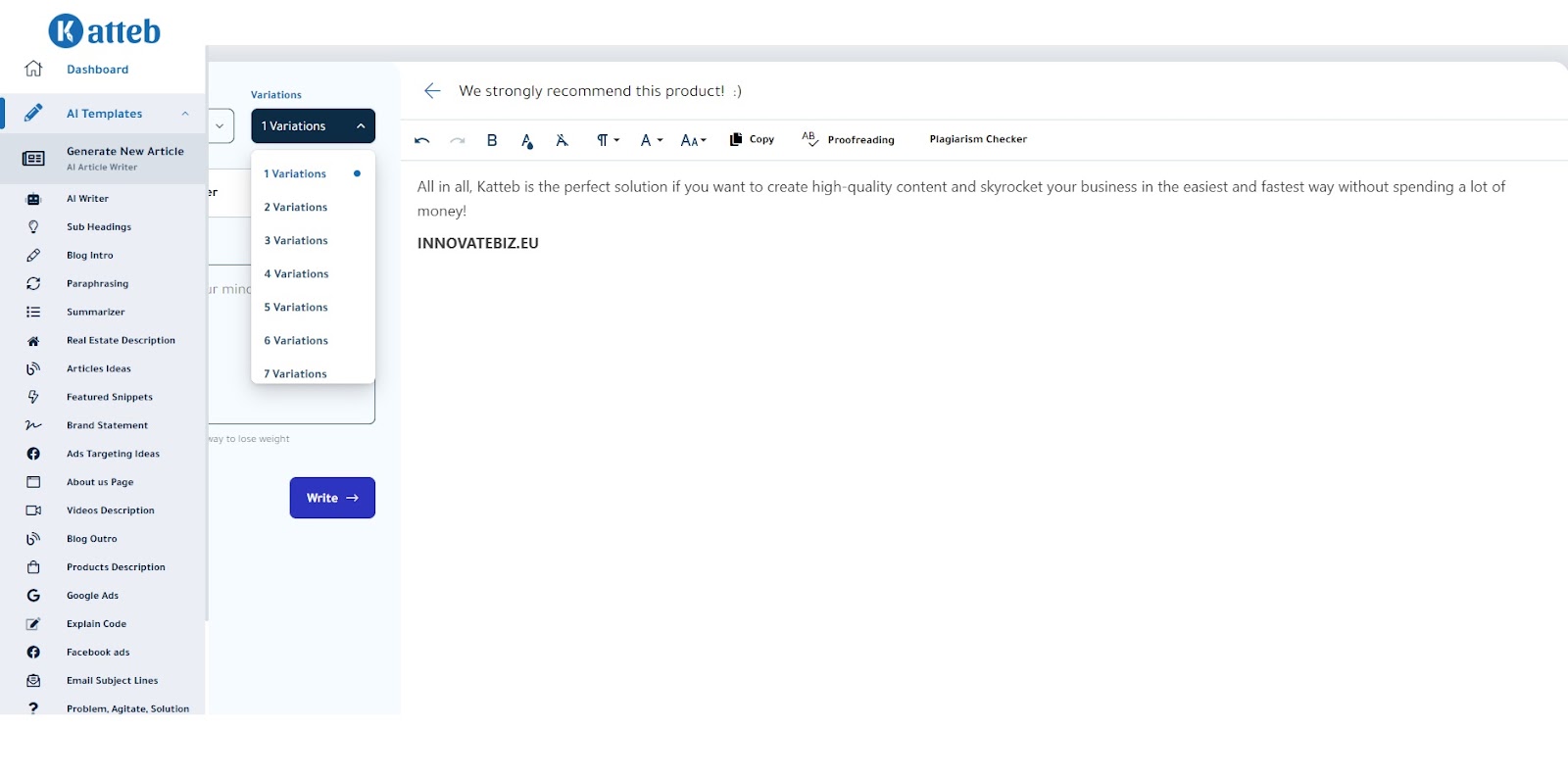
Task: Close the 1 Variations dropdown
Action: [x=313, y=126]
